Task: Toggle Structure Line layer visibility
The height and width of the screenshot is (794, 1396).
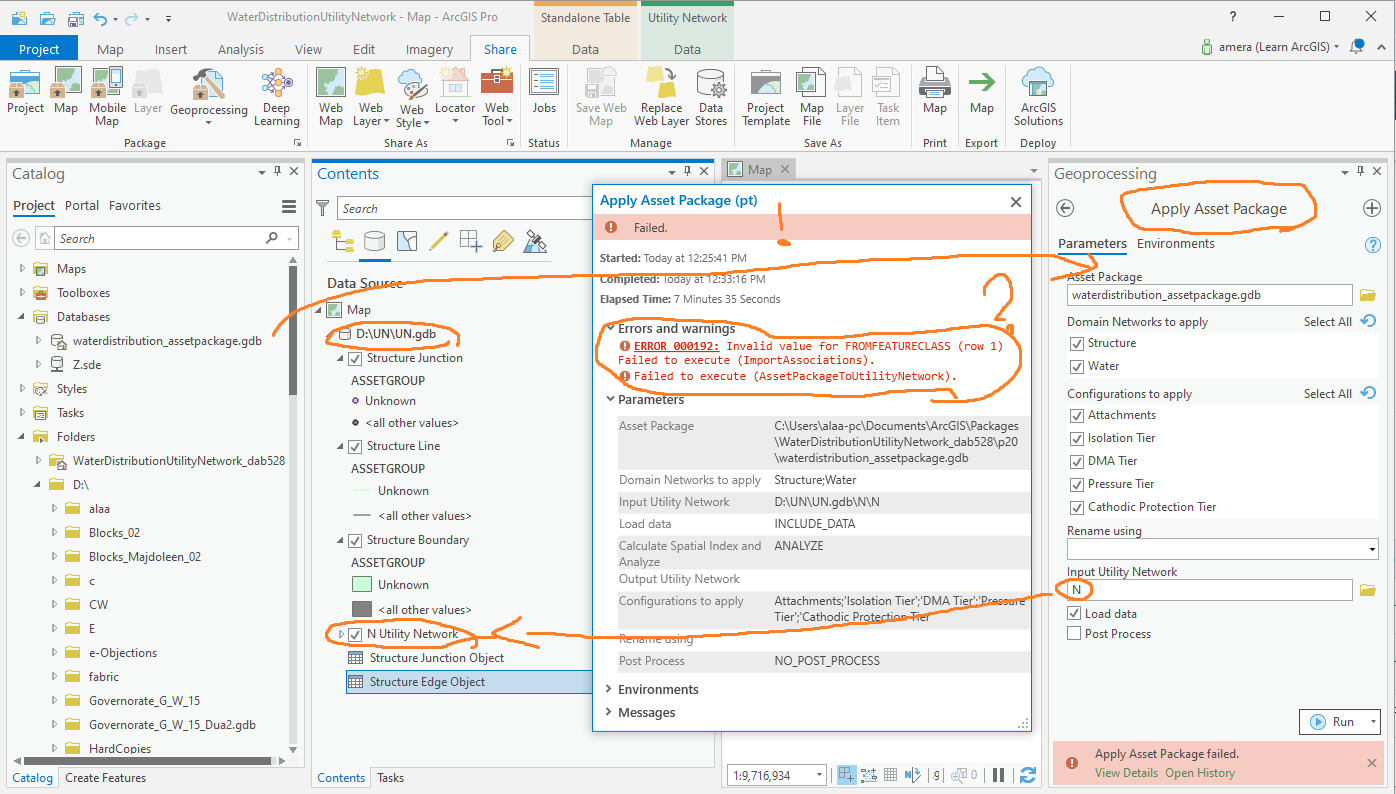Action: 355,446
